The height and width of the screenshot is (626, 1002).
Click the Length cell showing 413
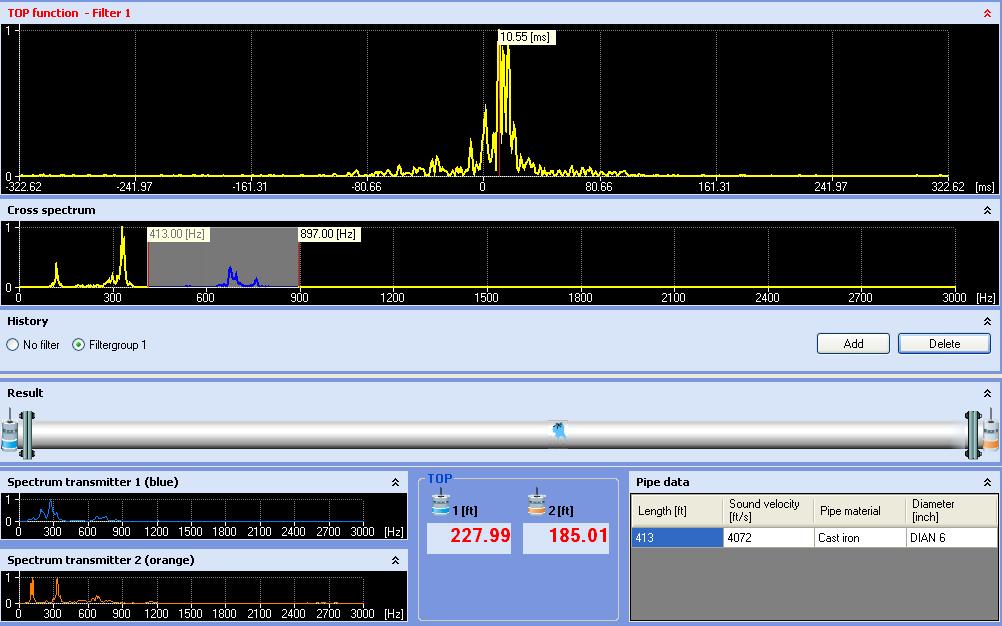pyautogui.click(x=676, y=538)
